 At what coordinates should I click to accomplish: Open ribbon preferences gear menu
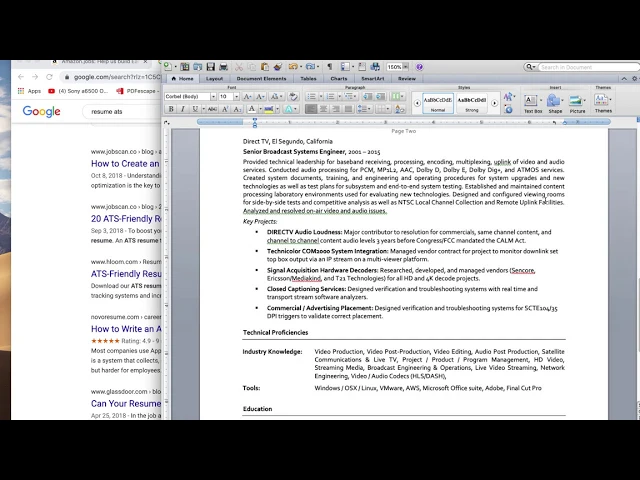(x=635, y=78)
